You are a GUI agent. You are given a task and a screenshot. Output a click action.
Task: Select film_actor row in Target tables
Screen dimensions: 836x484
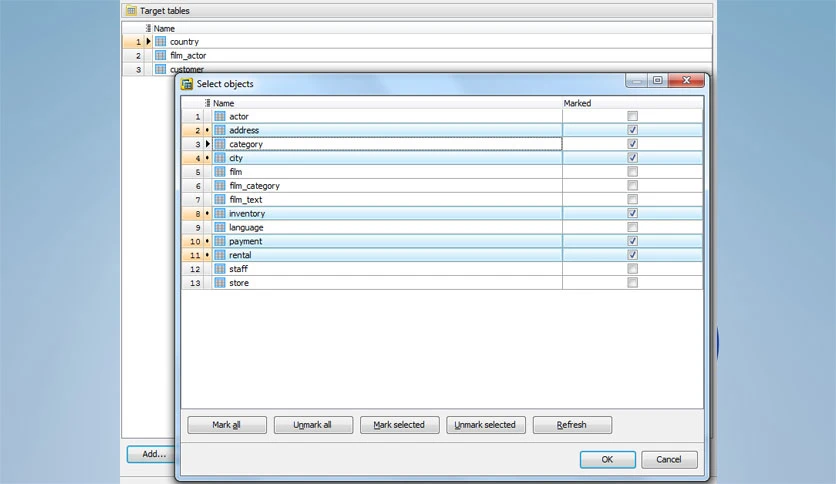(417, 55)
